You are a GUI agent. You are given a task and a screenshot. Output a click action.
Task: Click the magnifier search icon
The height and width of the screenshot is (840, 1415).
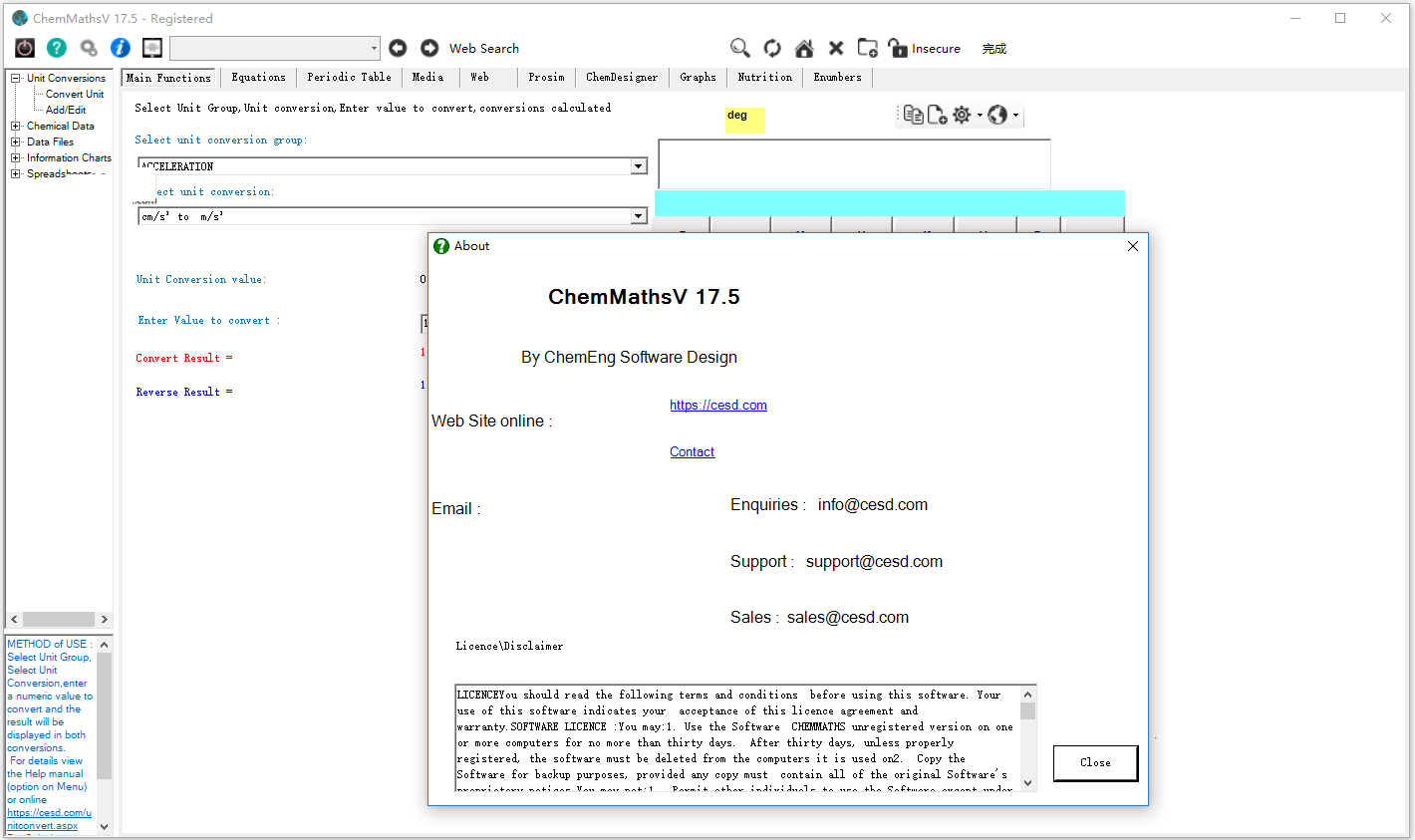tap(739, 47)
